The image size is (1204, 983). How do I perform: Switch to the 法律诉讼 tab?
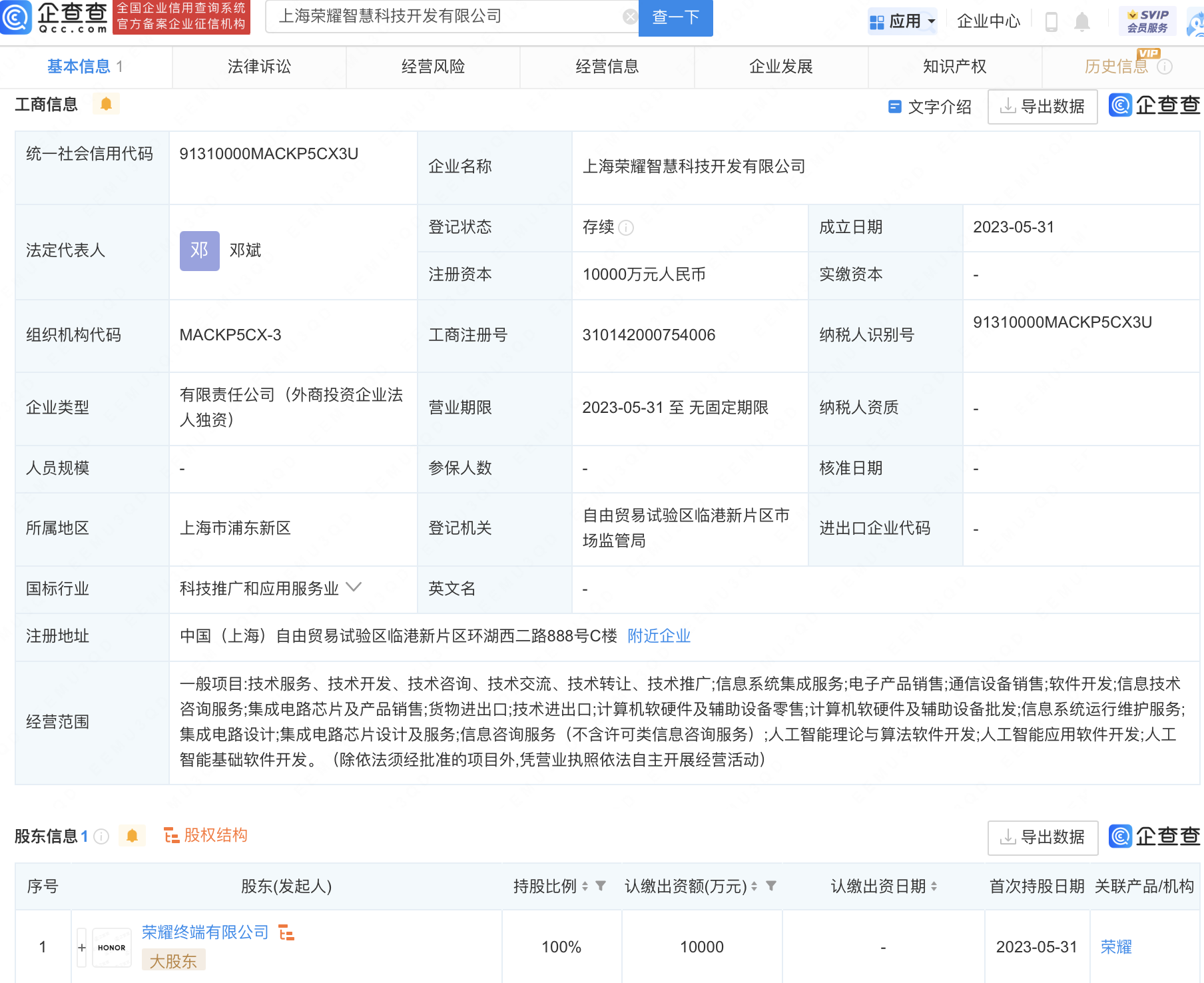point(259,67)
